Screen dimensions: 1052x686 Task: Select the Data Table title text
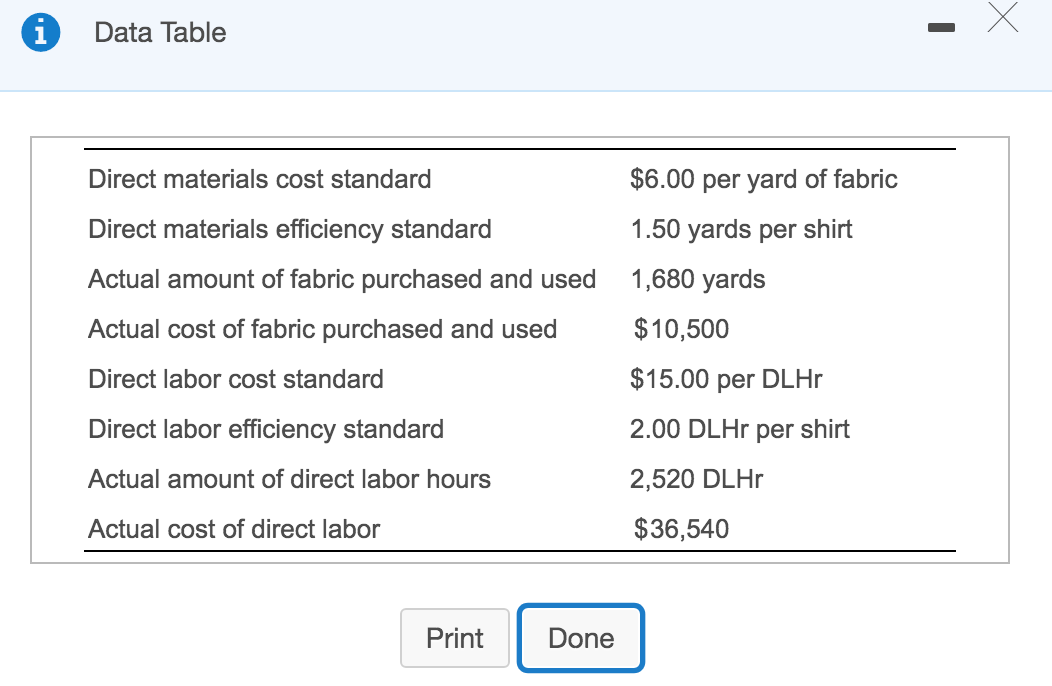159,32
